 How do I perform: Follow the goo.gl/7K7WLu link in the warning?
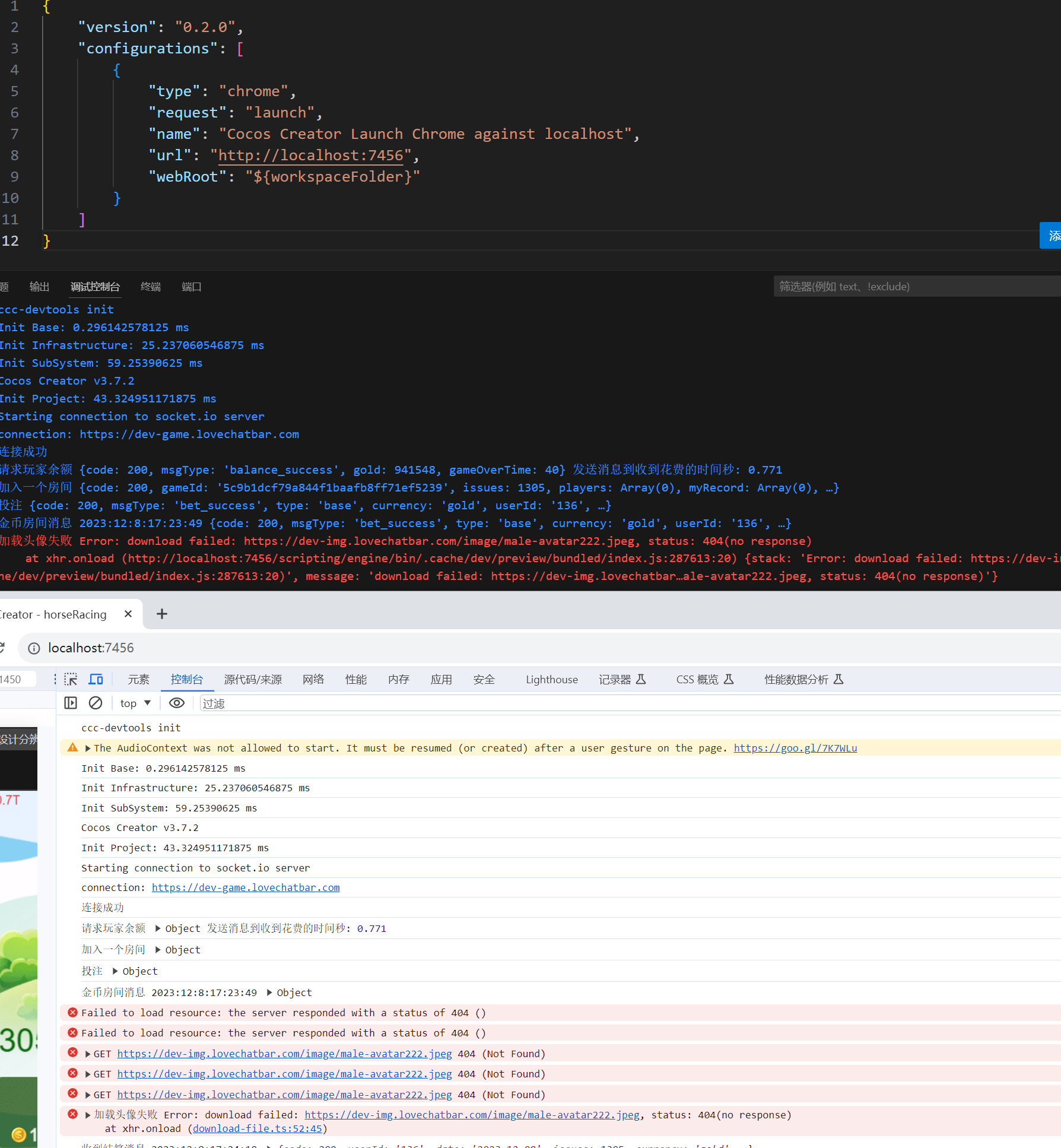pos(795,748)
